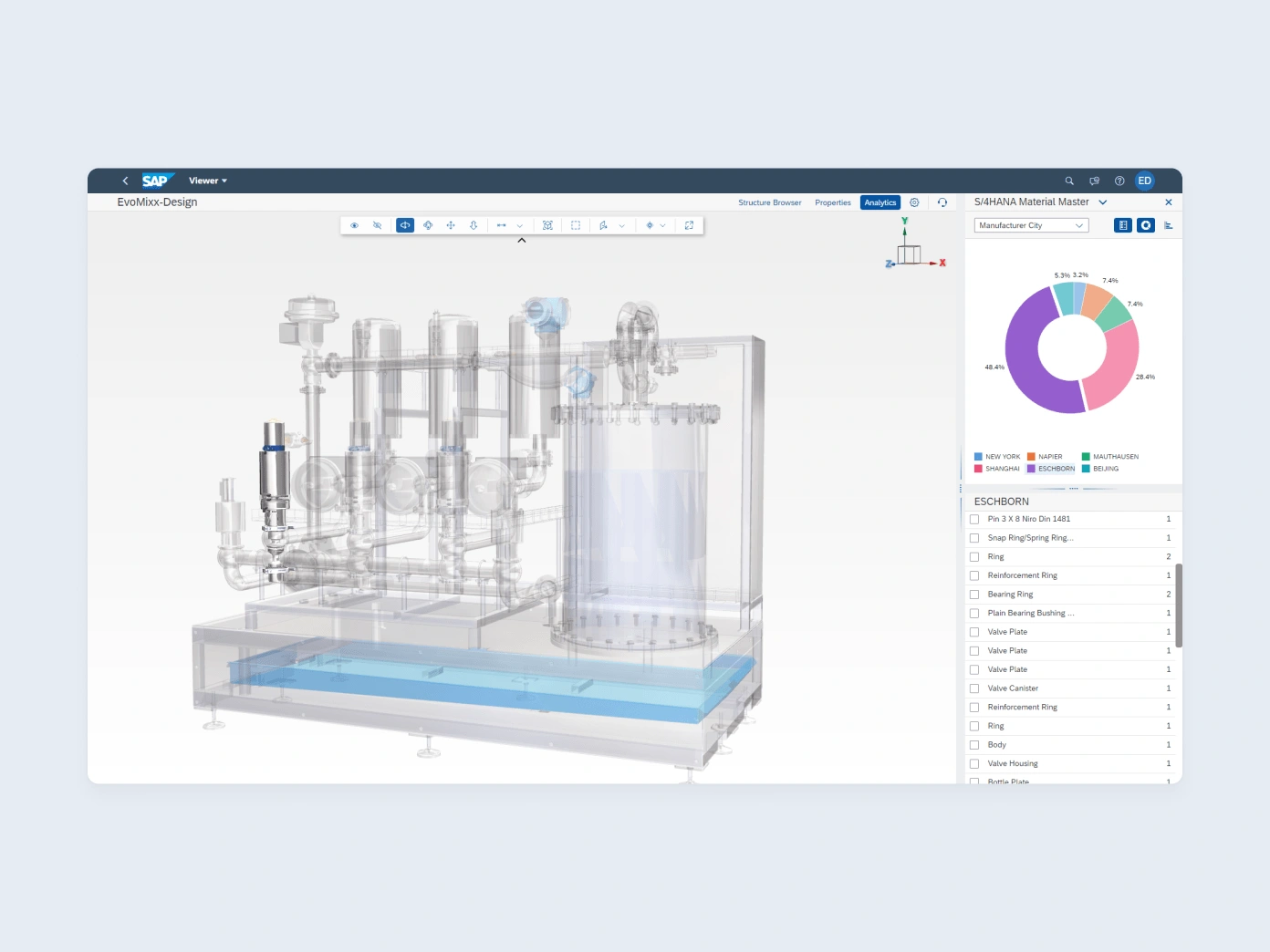Check the Plain Bearing Bushing checkbox
The height and width of the screenshot is (952, 1270).
(x=974, y=613)
